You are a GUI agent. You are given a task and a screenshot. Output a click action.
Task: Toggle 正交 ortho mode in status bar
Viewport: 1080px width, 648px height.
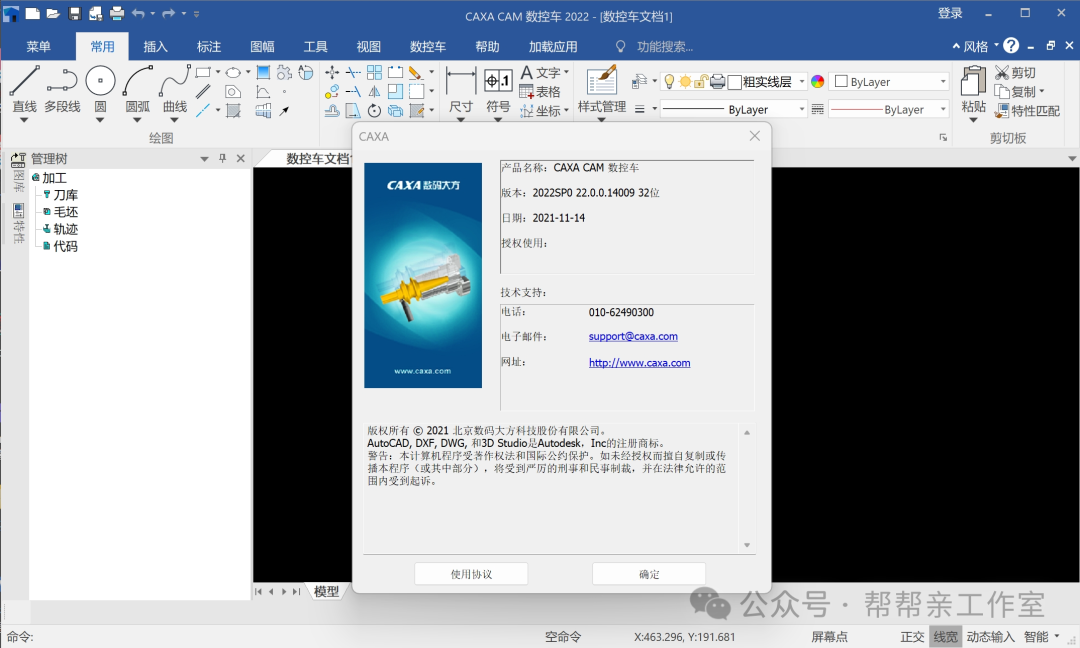pyautogui.click(x=912, y=637)
